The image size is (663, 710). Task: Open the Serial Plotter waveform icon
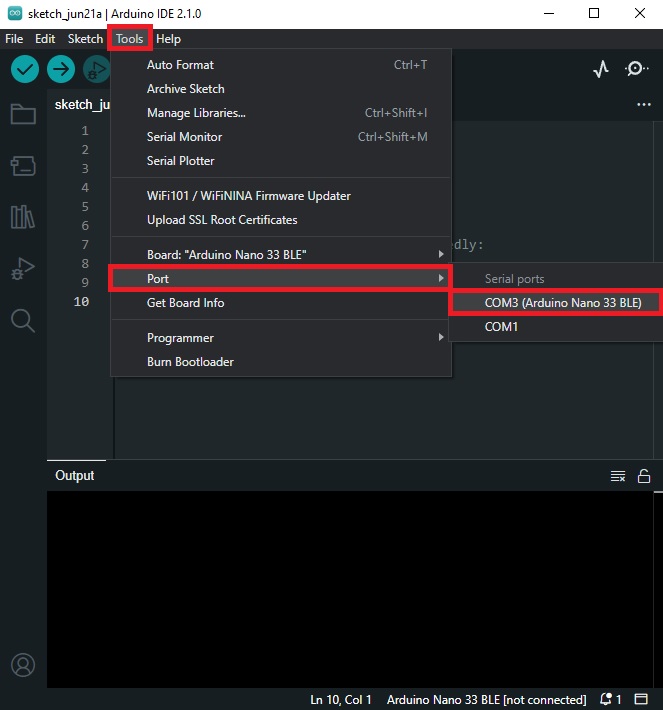[601, 69]
